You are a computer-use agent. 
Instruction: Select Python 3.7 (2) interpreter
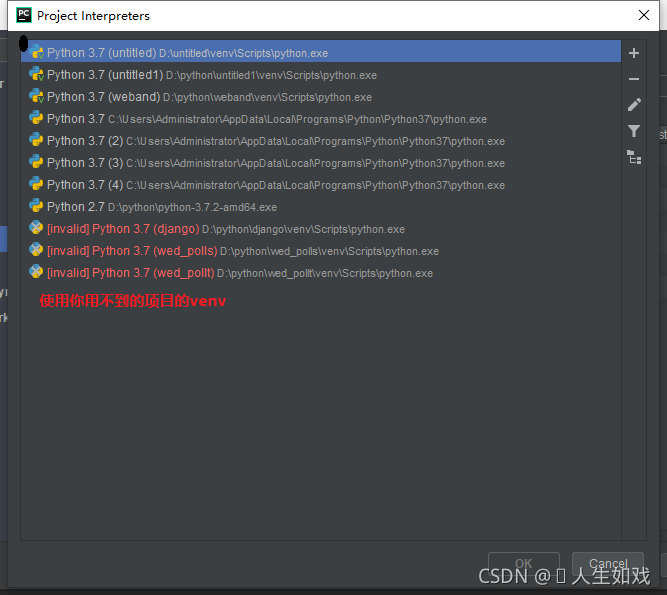pos(321,141)
